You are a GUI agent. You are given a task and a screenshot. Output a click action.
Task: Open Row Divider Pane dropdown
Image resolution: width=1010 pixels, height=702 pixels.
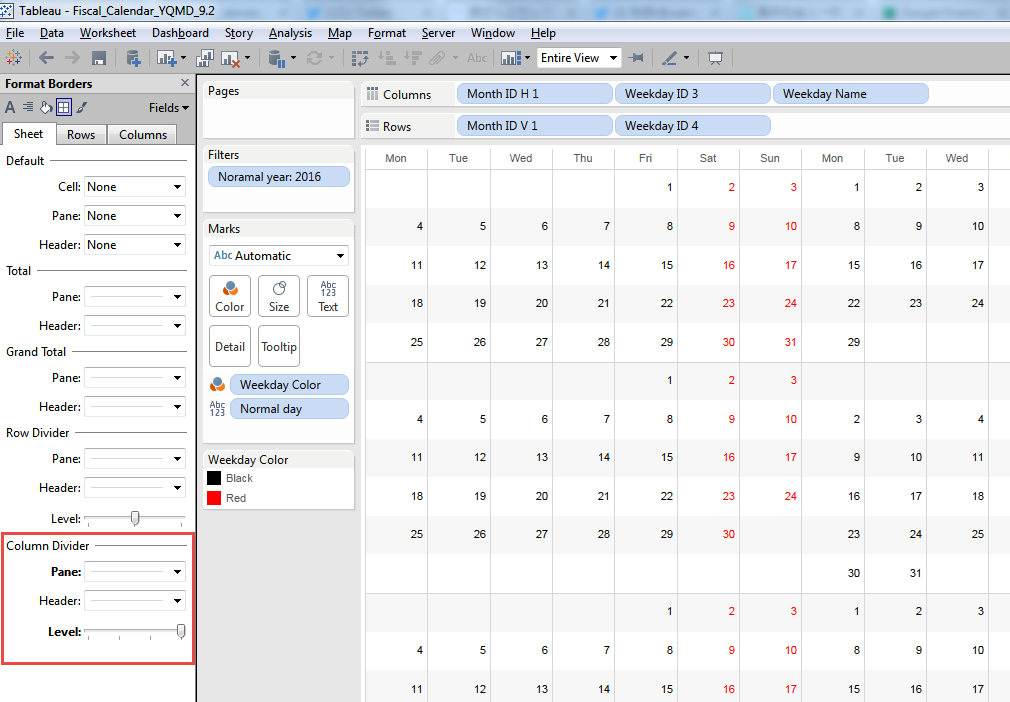coord(135,459)
